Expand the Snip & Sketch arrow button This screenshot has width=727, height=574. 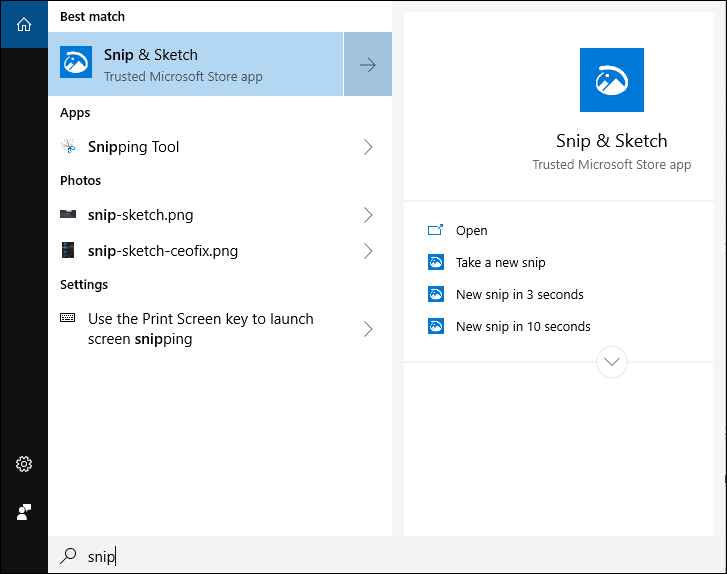[x=367, y=64]
